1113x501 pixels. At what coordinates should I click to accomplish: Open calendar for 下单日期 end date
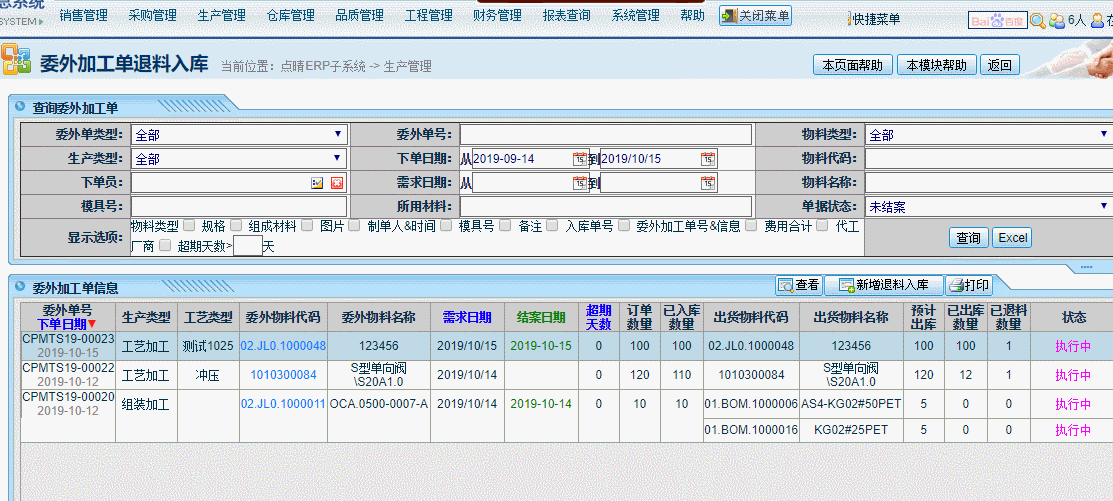[x=708, y=159]
